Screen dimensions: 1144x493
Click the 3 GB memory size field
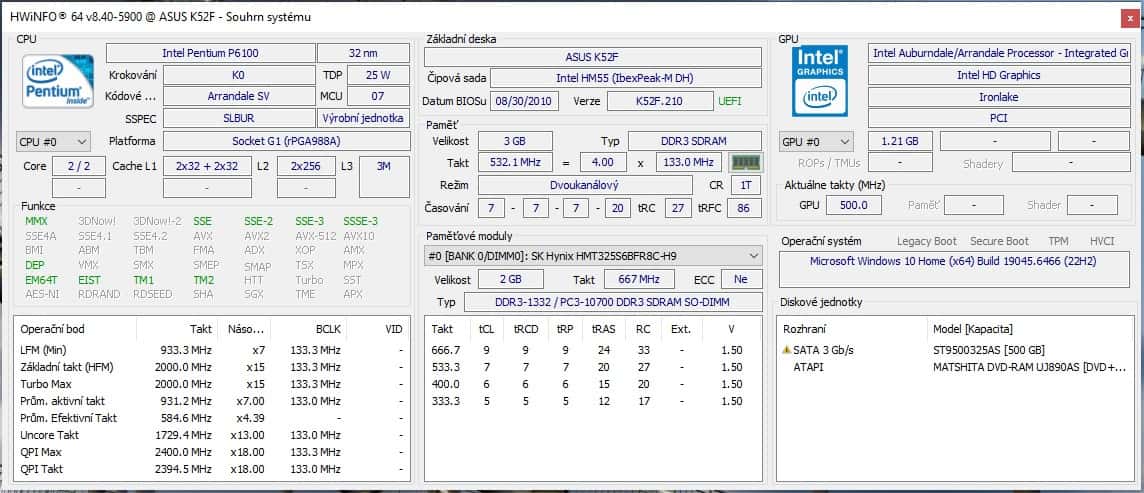515,141
